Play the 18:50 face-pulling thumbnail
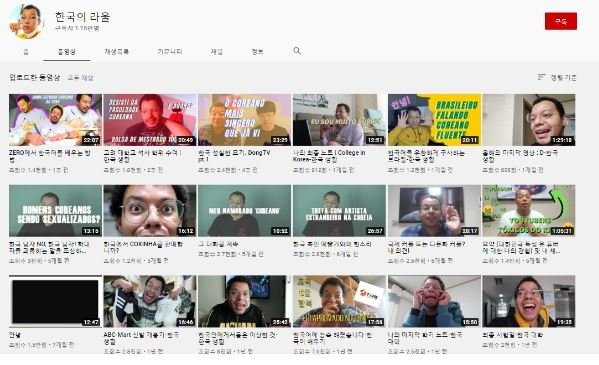Screen dimensions: 599x365 click(x=434, y=301)
